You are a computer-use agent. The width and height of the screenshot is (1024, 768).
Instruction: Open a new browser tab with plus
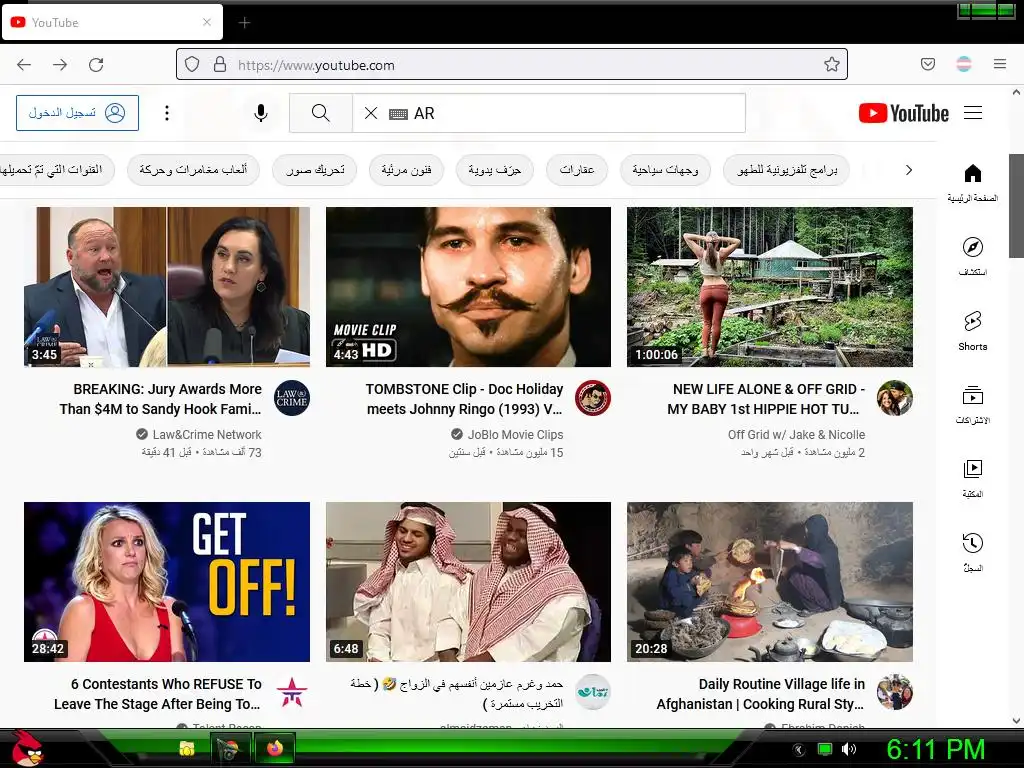tap(244, 23)
